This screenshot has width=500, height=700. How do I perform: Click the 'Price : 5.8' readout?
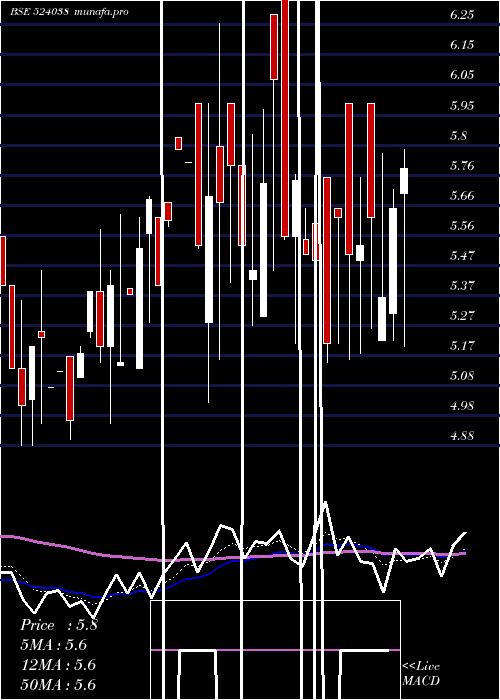58,625
